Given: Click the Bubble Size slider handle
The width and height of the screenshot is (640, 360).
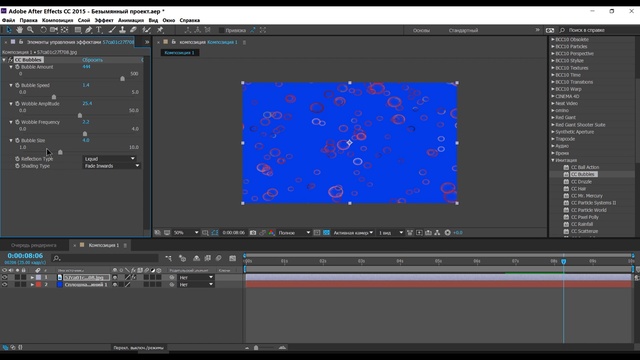Looking at the screenshot, I should 60,152.
